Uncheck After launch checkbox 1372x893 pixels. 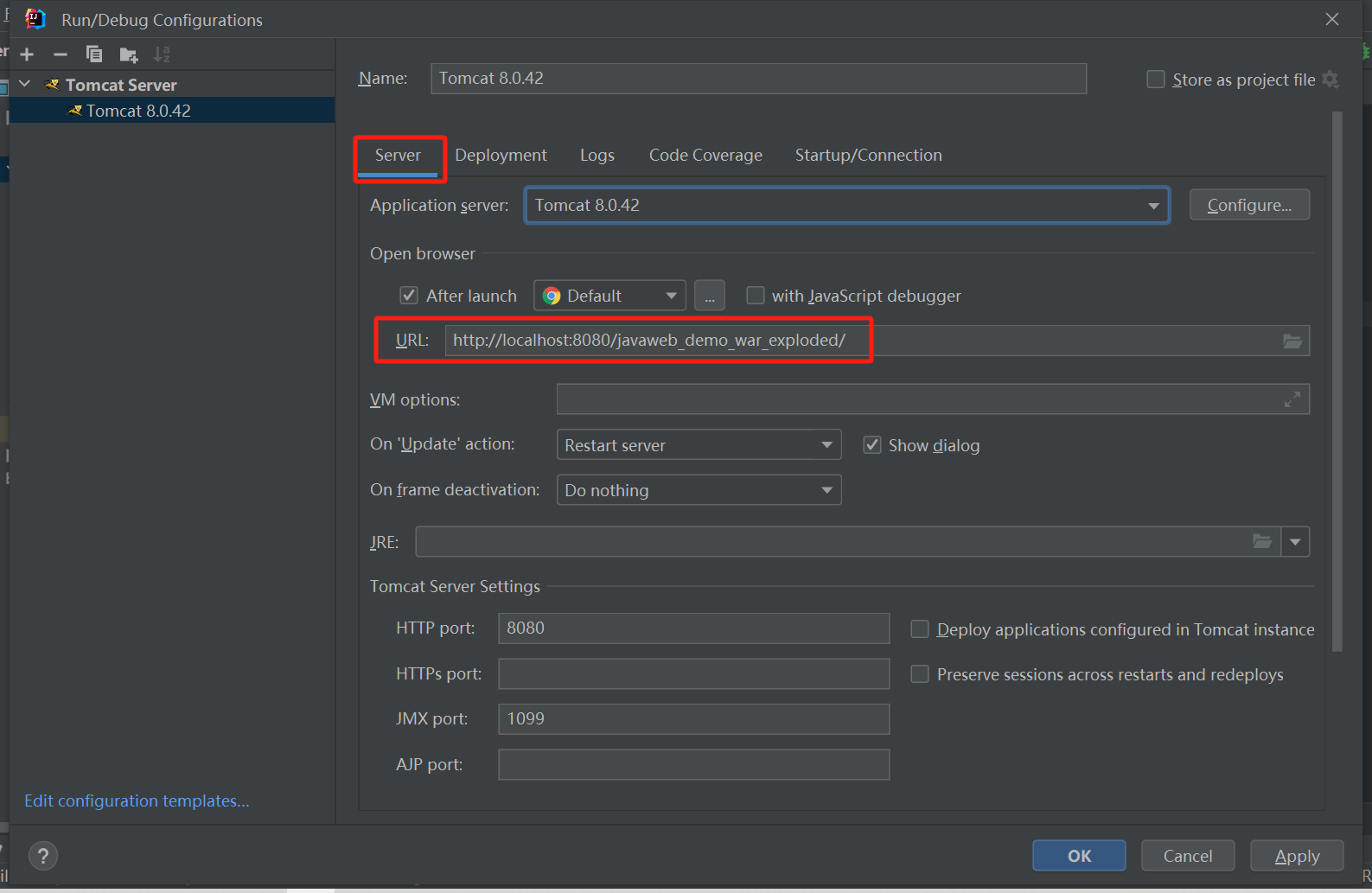click(409, 296)
